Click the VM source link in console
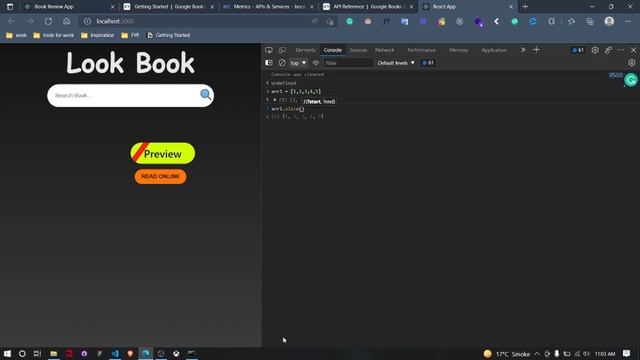 tap(616, 75)
